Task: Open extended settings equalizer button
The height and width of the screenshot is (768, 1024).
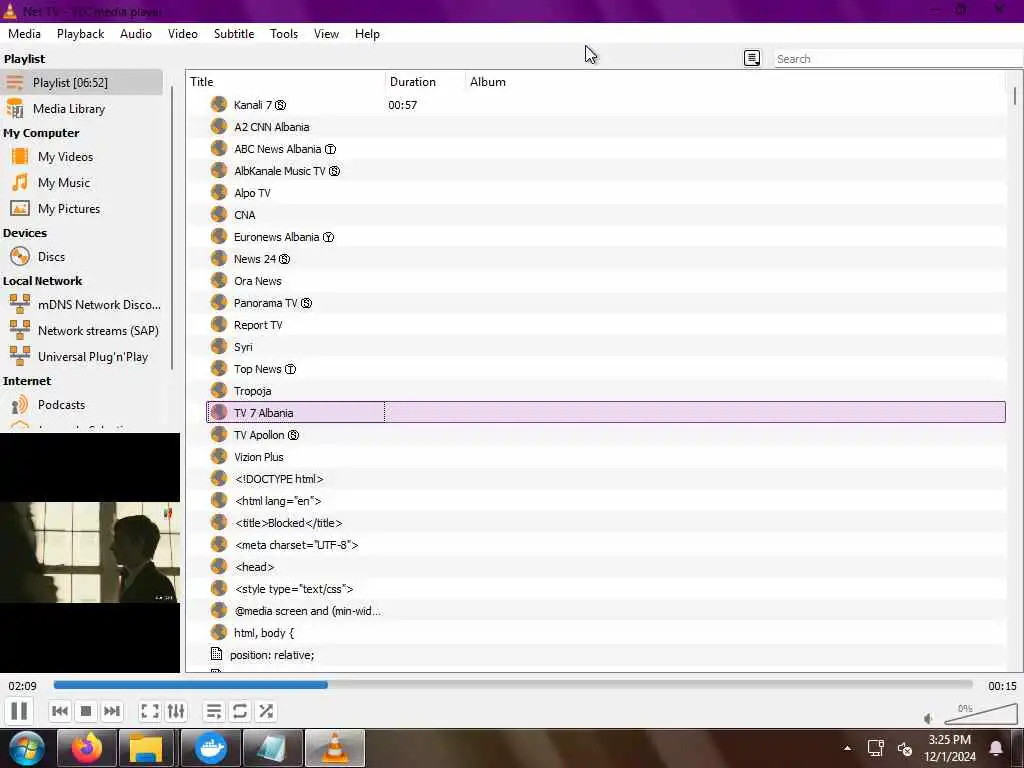Action: [176, 711]
